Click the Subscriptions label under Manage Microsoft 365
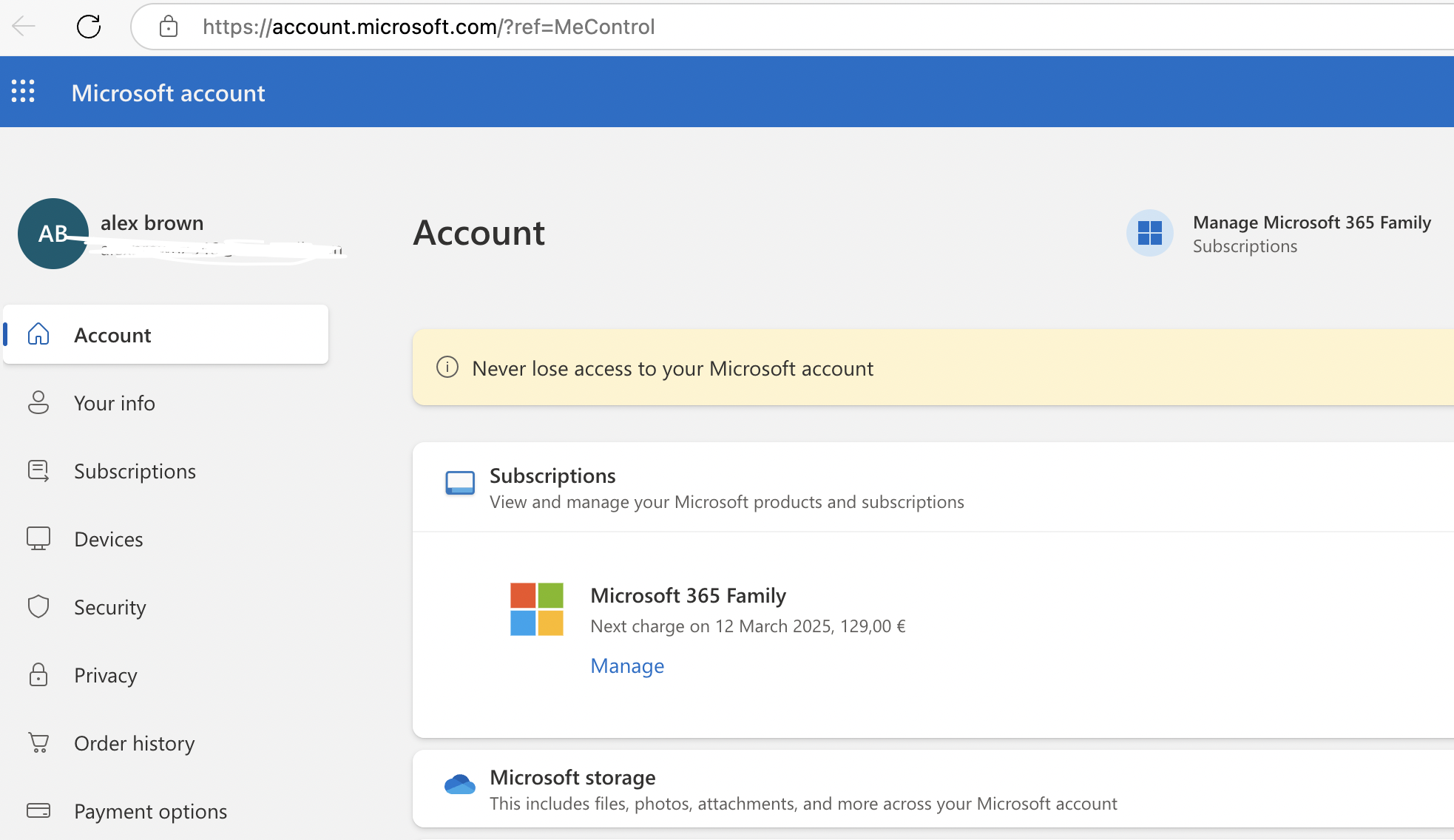 [x=1245, y=245]
